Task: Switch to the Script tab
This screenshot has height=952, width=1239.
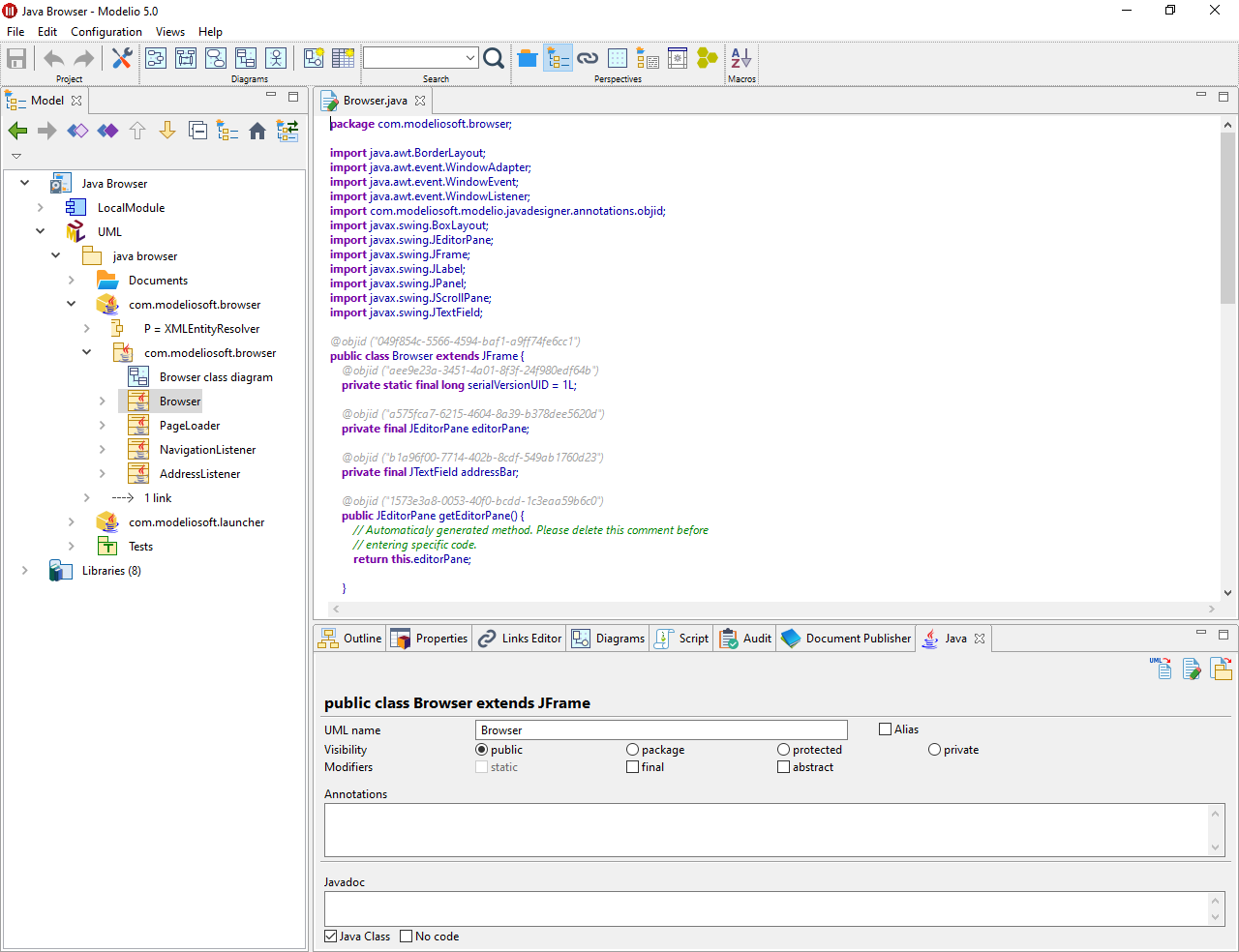Action: (682, 639)
